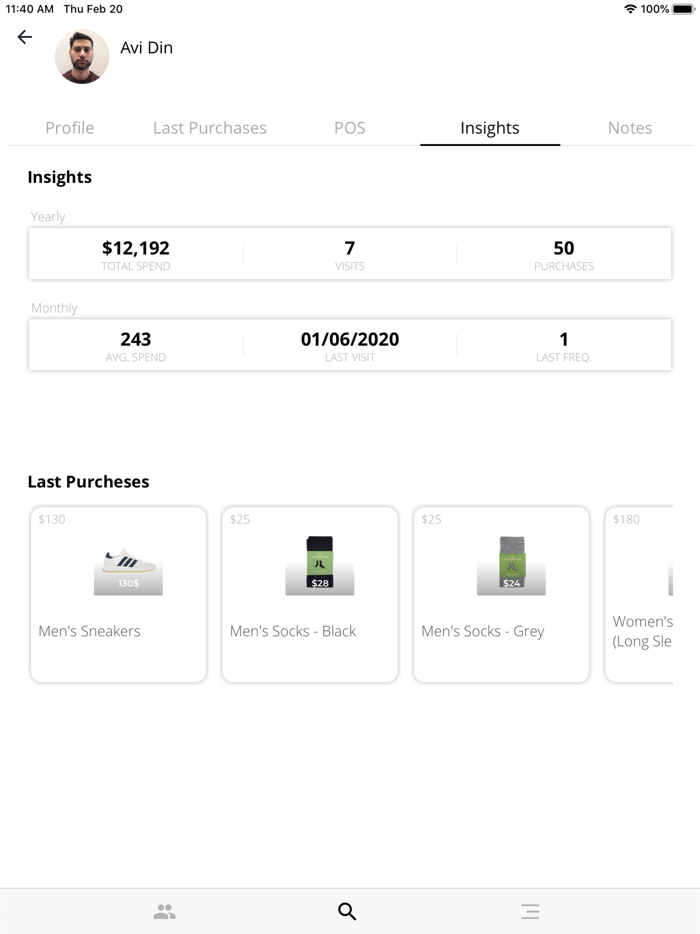Select the POS tab
This screenshot has width=700, height=934.
tap(349, 128)
